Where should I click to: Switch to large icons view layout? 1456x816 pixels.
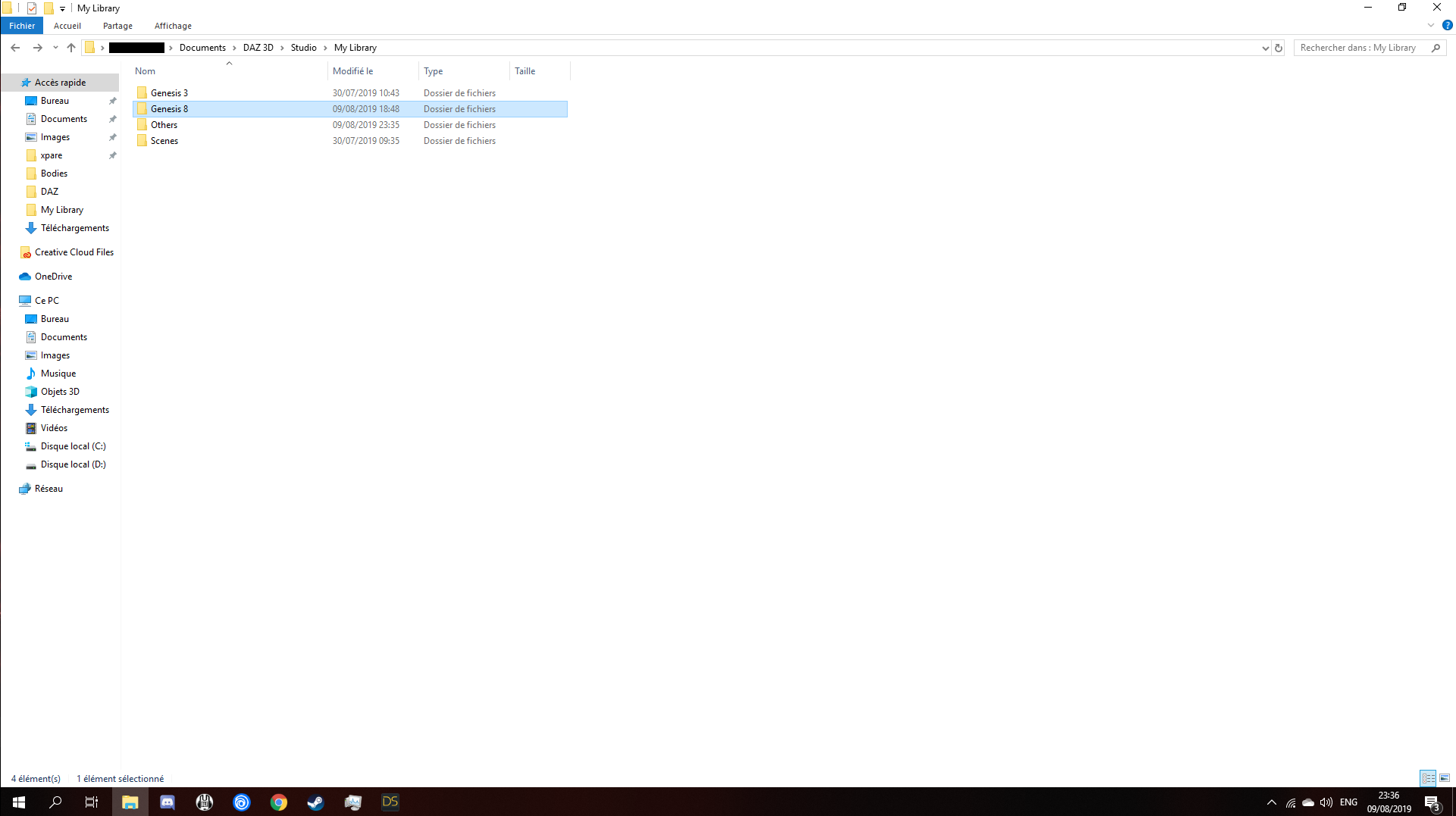click(x=1445, y=778)
